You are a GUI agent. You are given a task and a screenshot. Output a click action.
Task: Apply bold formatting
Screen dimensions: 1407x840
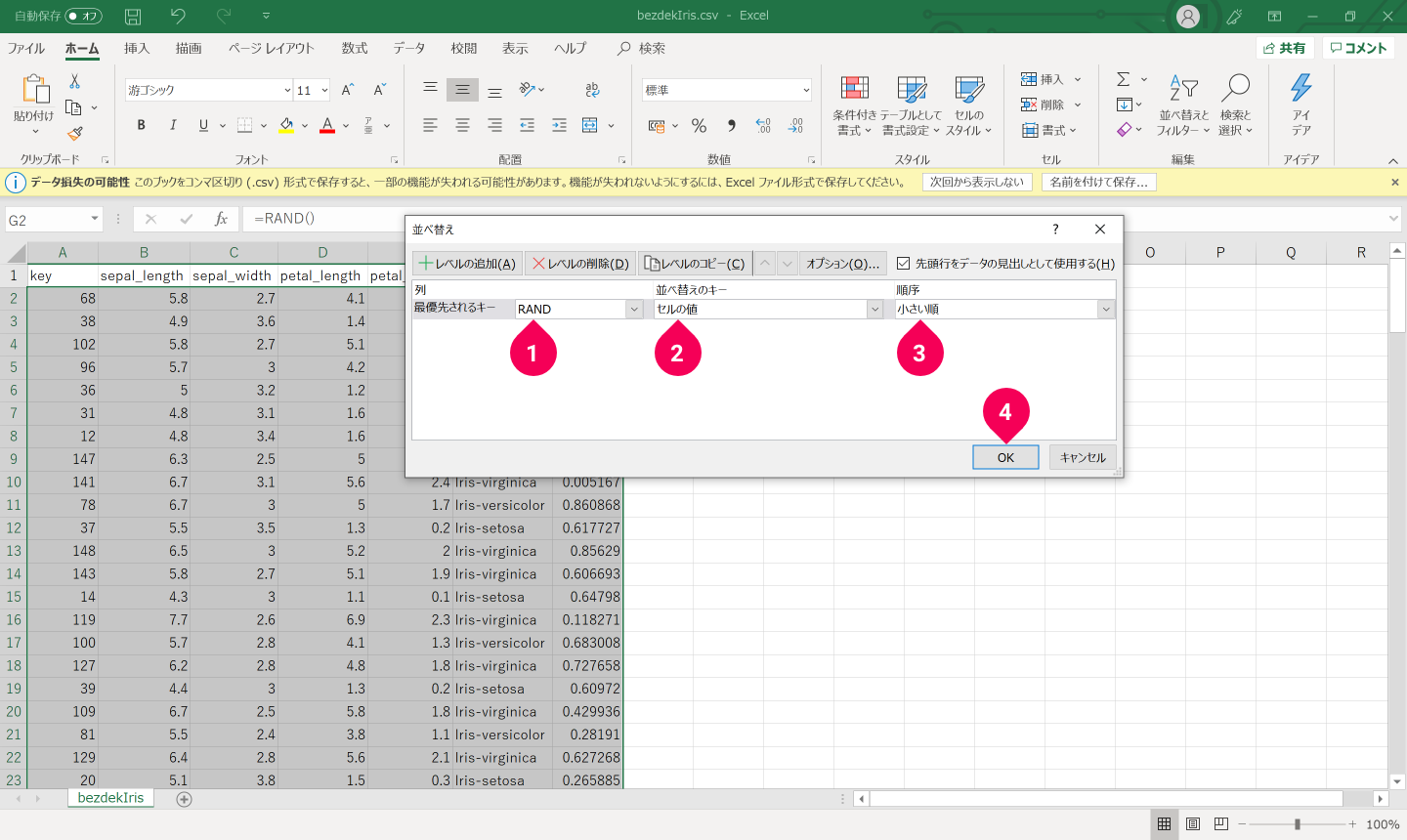[x=141, y=125]
